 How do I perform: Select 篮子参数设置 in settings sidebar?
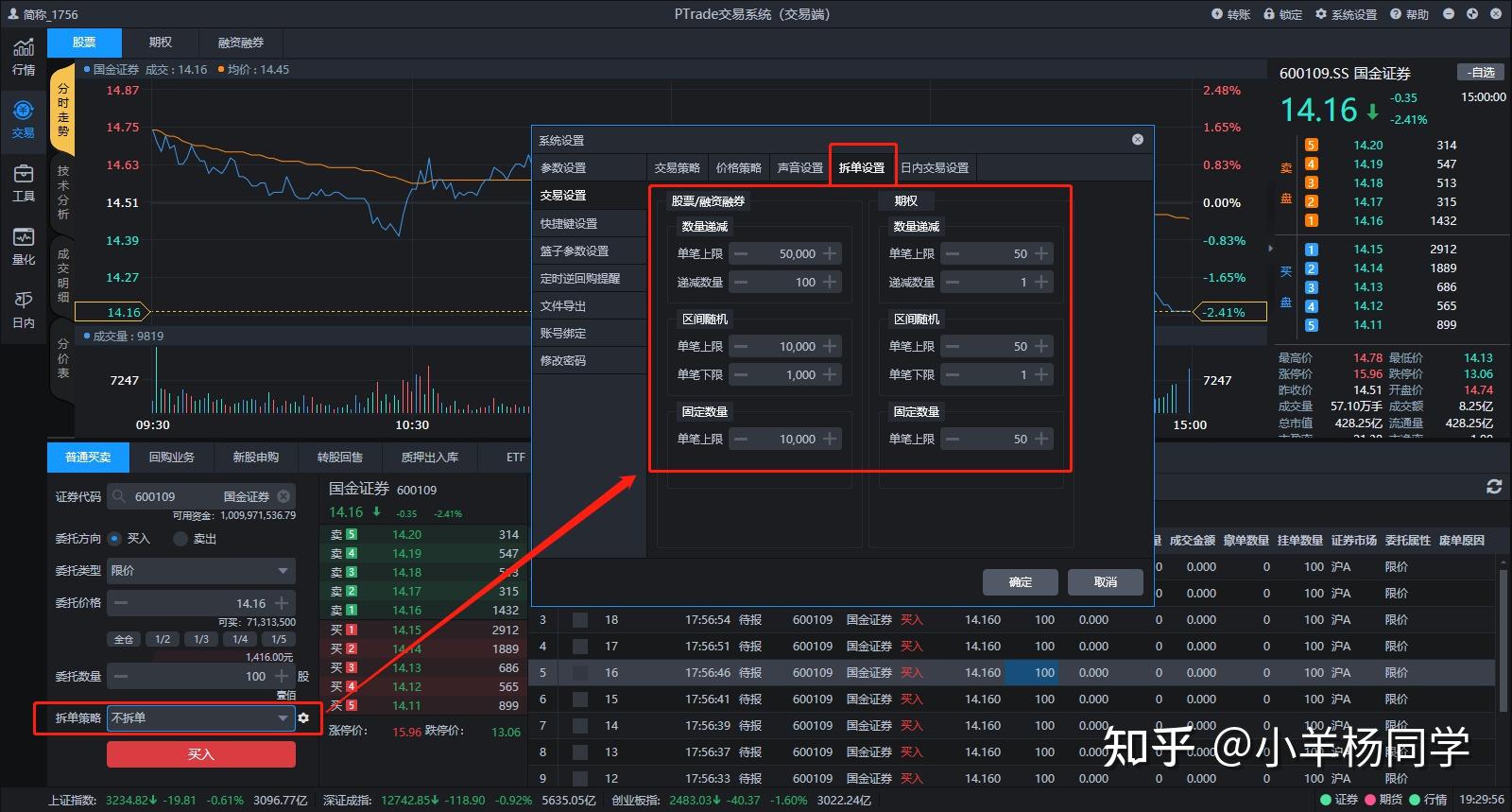pos(589,251)
